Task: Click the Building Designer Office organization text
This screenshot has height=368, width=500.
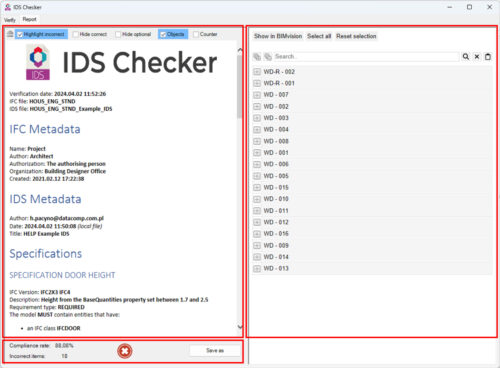Action: [x=75, y=171]
